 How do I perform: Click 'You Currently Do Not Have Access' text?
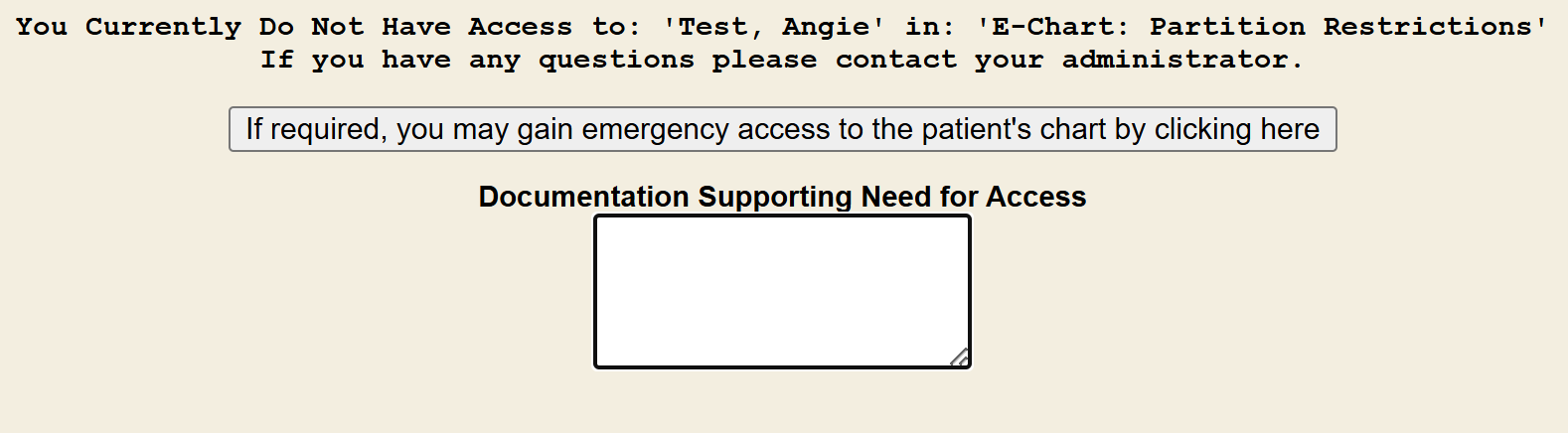pos(293,27)
